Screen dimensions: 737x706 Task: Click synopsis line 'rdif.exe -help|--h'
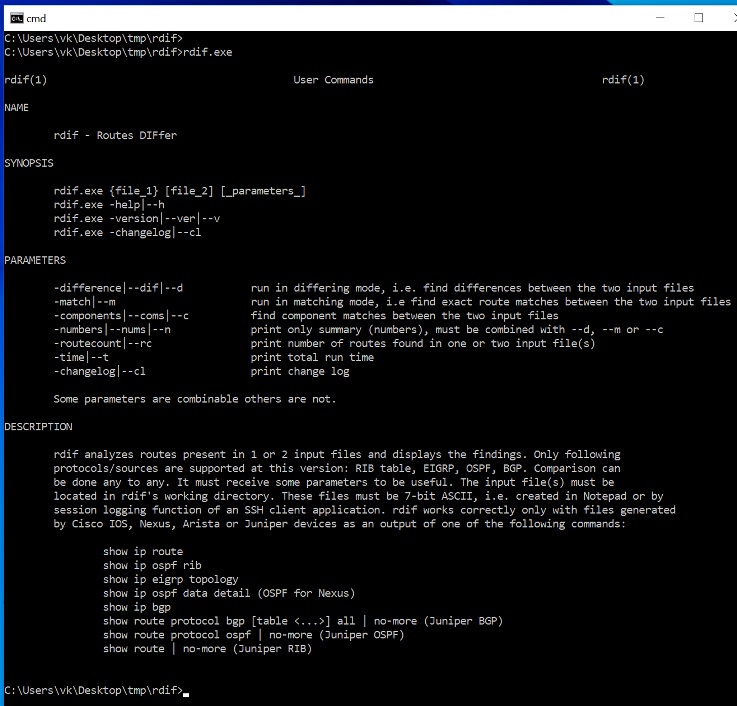pyautogui.click(x=109, y=204)
